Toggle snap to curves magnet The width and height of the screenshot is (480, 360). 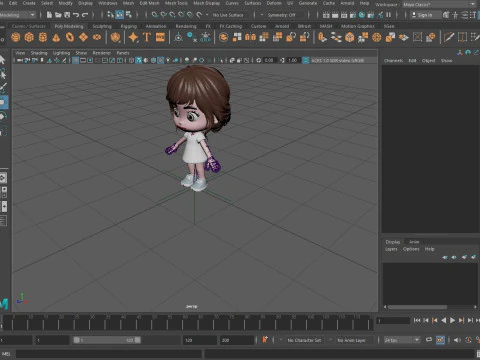164,15
